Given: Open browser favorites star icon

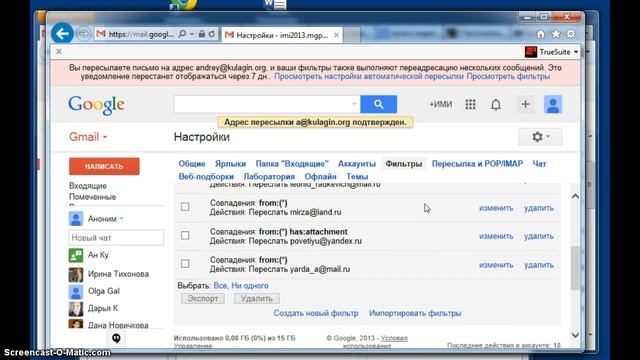Looking at the screenshot, I should [556, 35].
